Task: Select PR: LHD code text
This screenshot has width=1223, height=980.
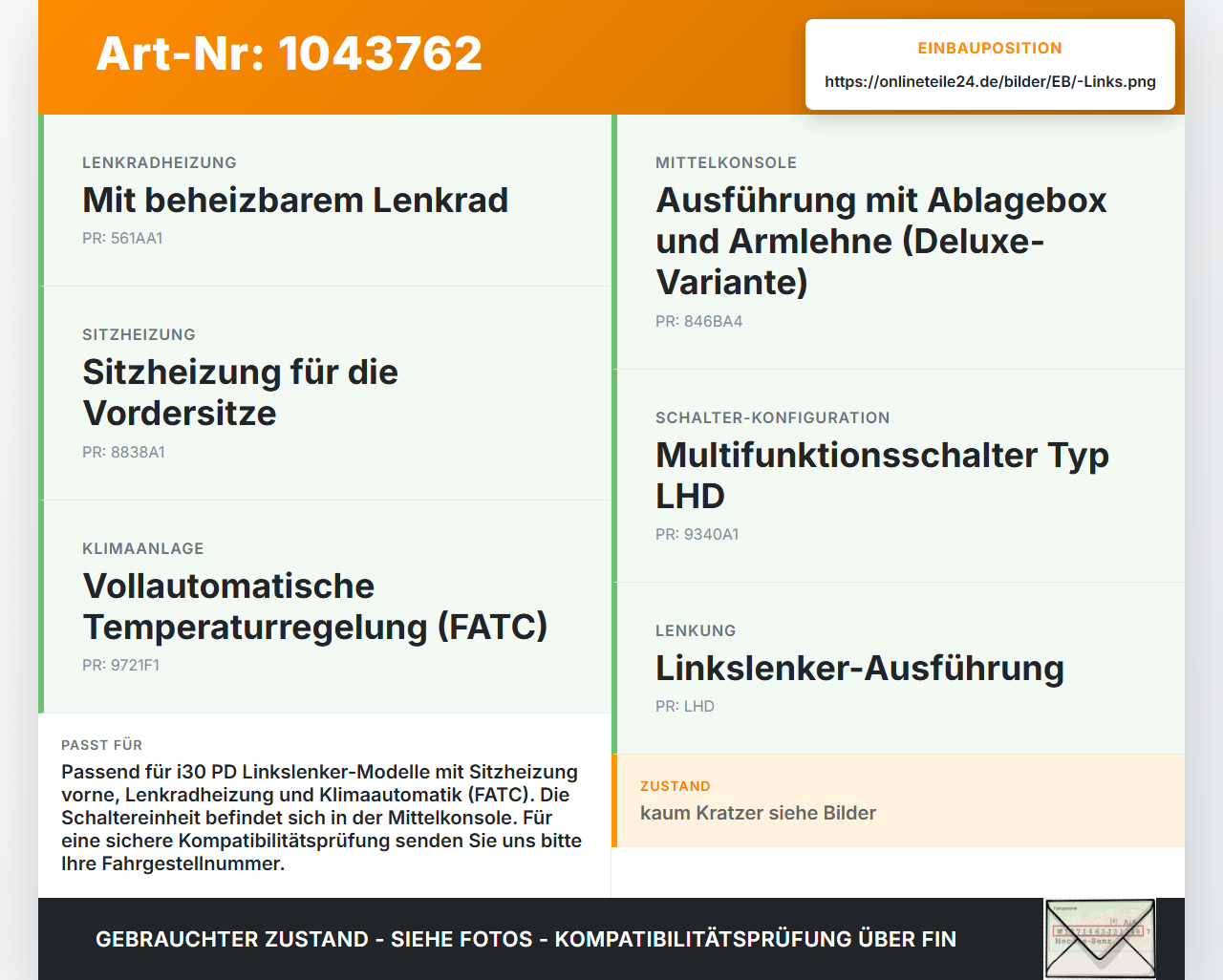Action: [x=685, y=706]
